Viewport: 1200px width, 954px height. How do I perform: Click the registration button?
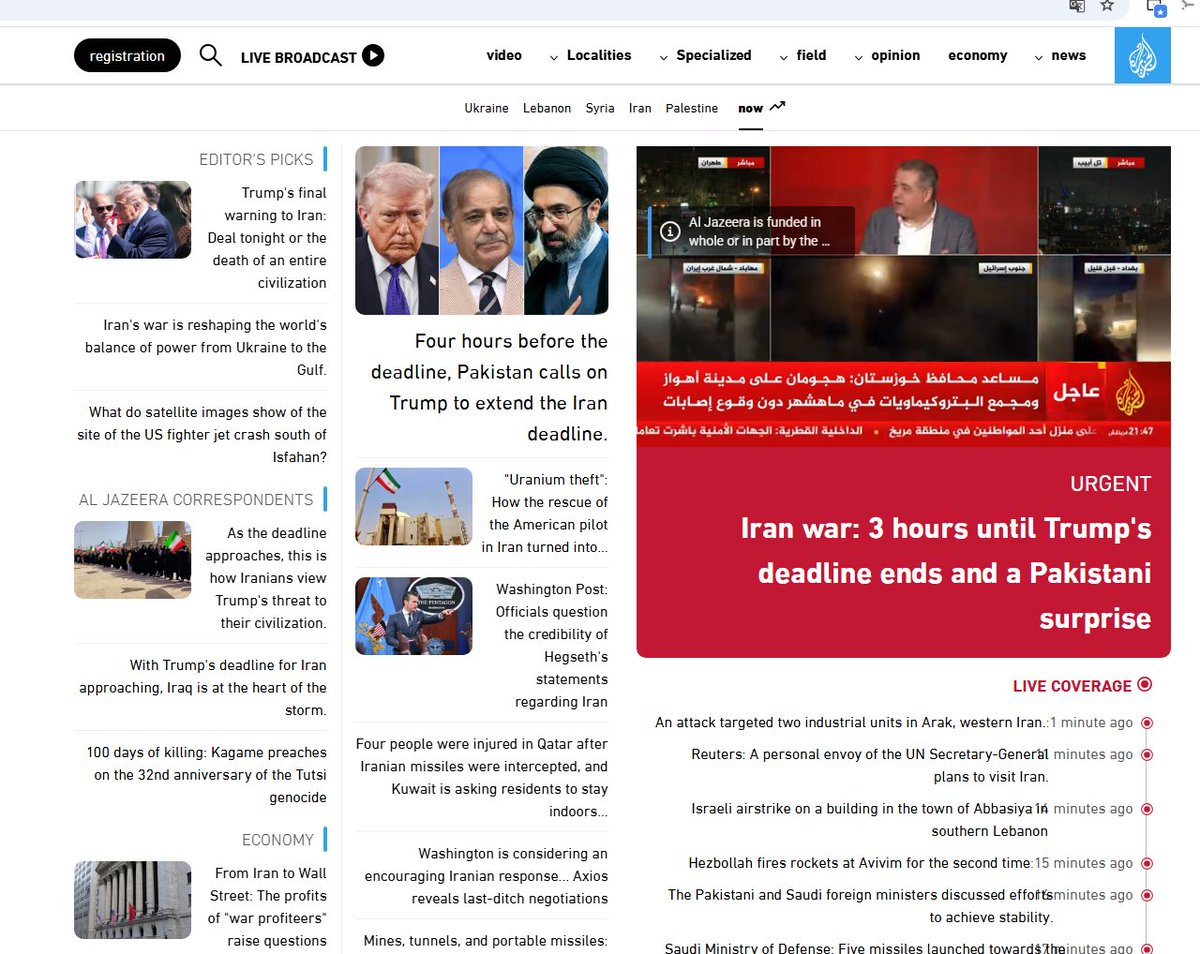coord(127,55)
